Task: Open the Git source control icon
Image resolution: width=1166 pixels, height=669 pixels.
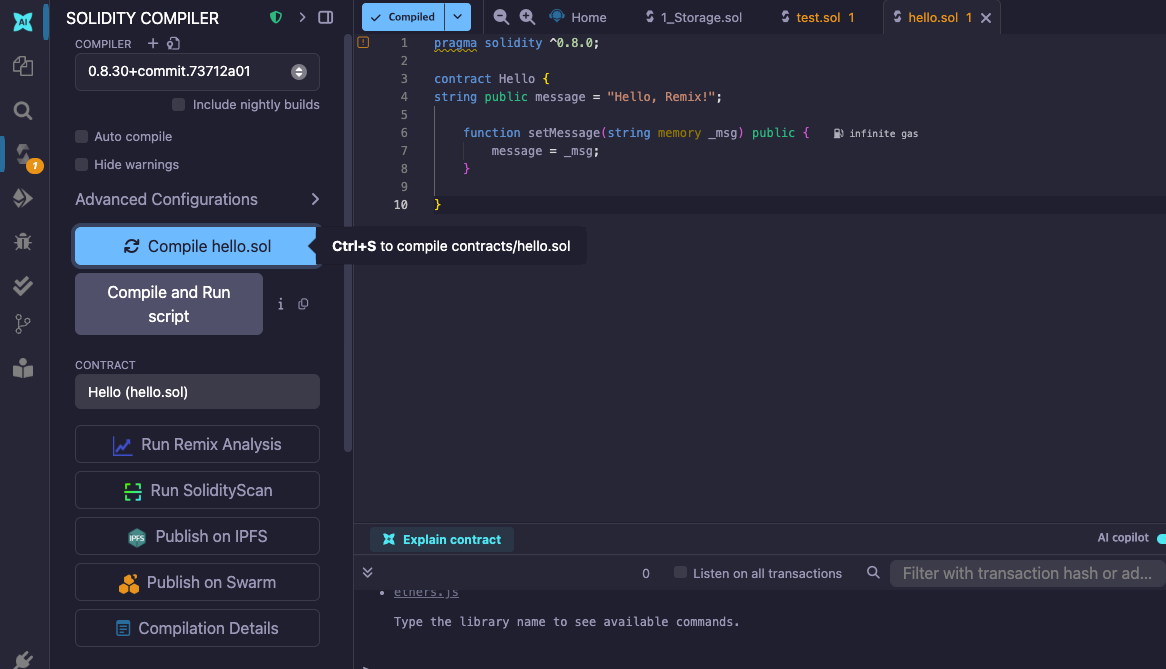Action: 22,324
